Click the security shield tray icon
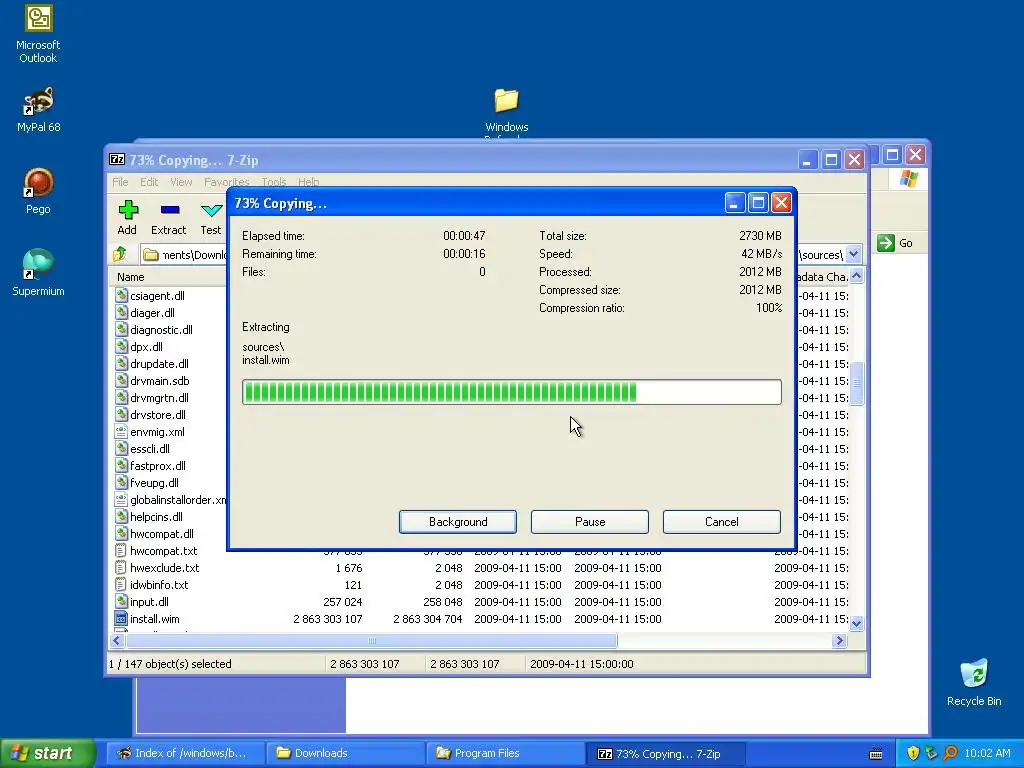Viewport: 1024px width, 768px height. 913,753
